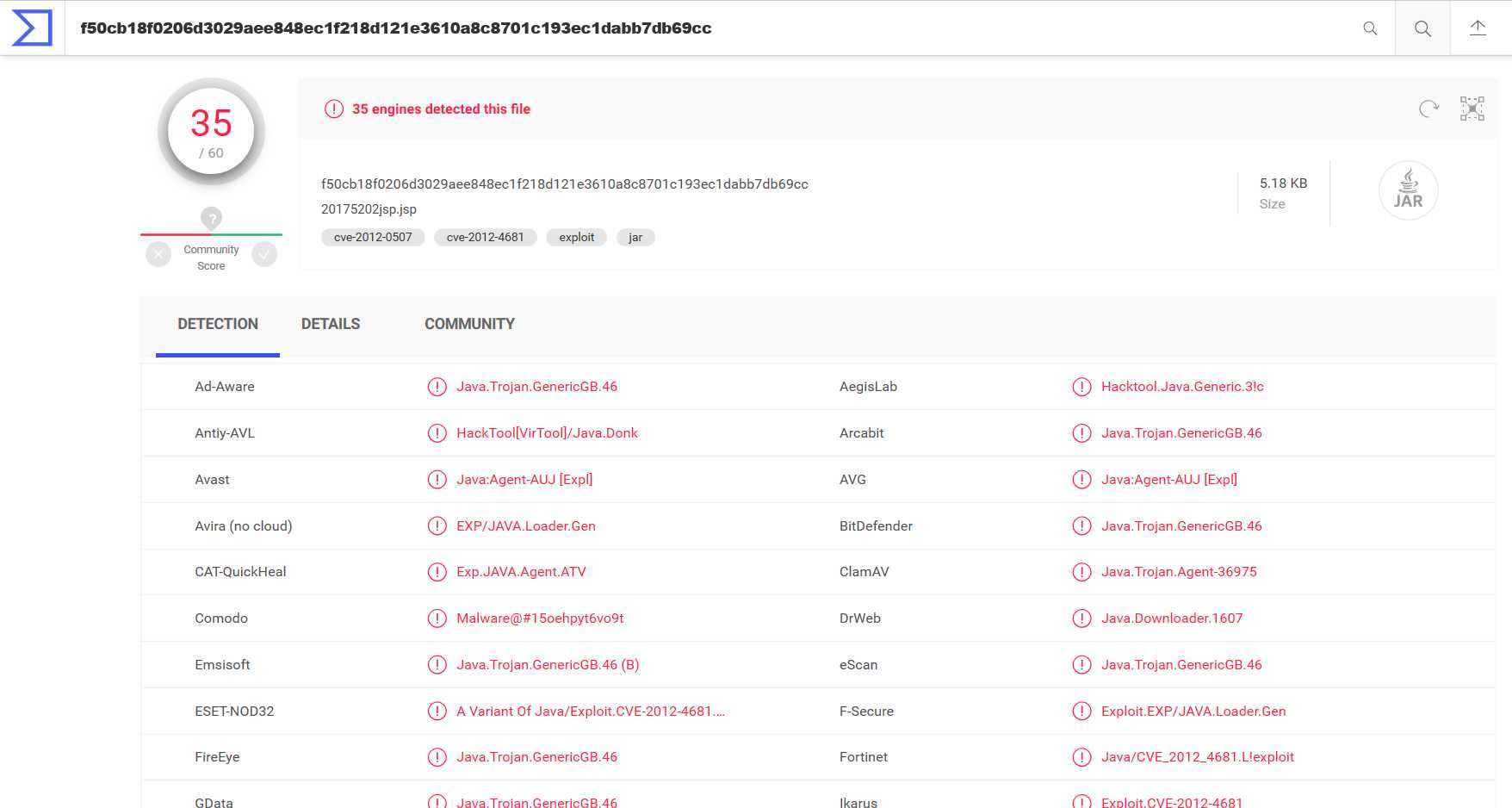Click ESET-NOD32 CVE-2012-4681 variant result
This screenshot has width=1512, height=808.
tap(591, 712)
